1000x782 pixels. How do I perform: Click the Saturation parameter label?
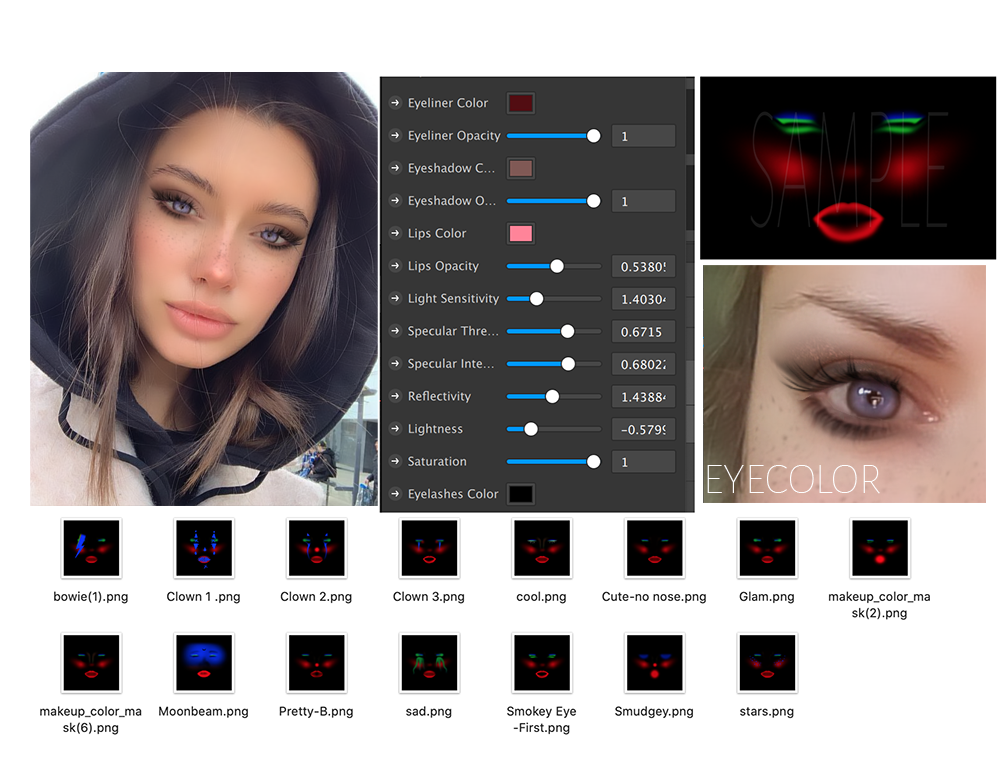coord(437,461)
